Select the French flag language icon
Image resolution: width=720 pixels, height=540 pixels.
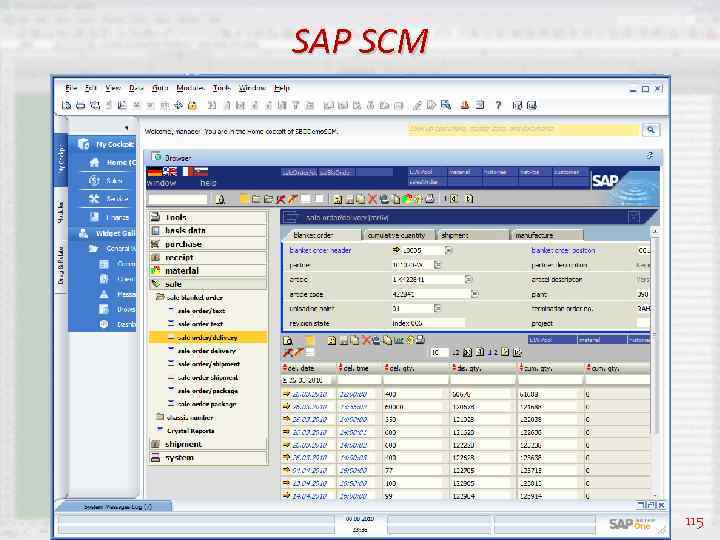[x=187, y=172]
